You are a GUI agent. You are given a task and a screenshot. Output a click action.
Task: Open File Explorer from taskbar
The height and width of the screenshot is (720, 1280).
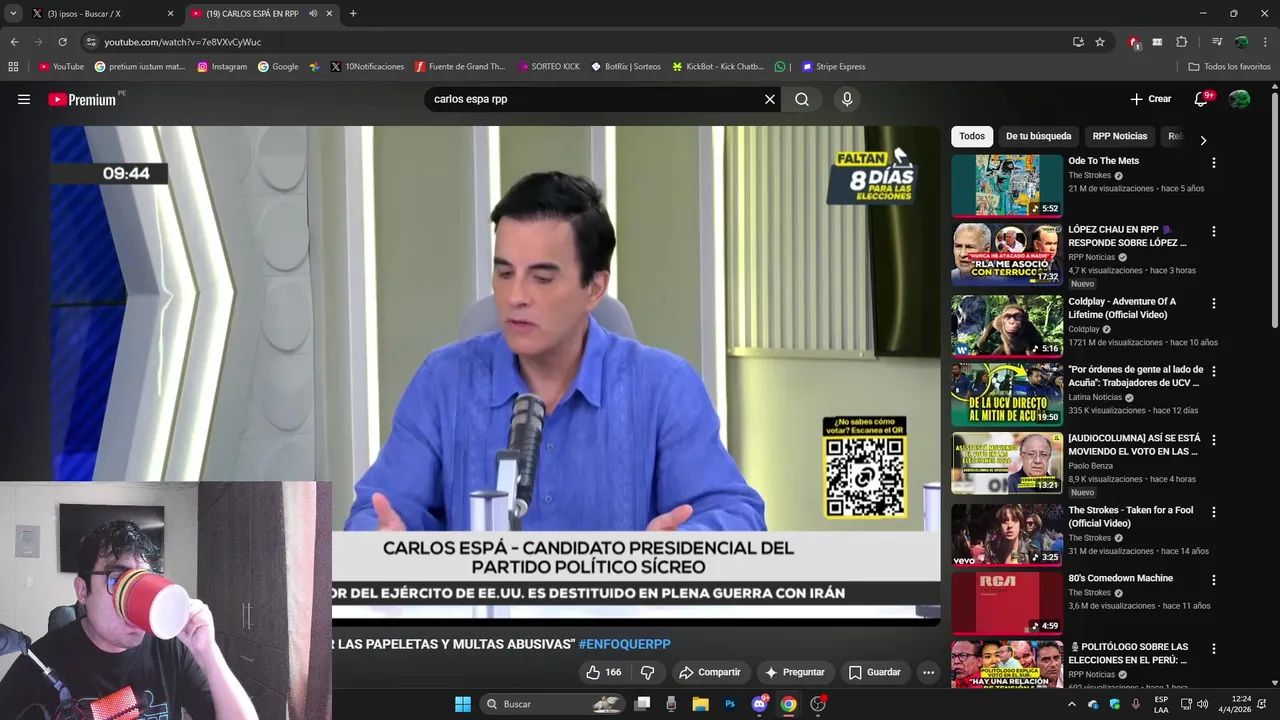click(x=701, y=704)
